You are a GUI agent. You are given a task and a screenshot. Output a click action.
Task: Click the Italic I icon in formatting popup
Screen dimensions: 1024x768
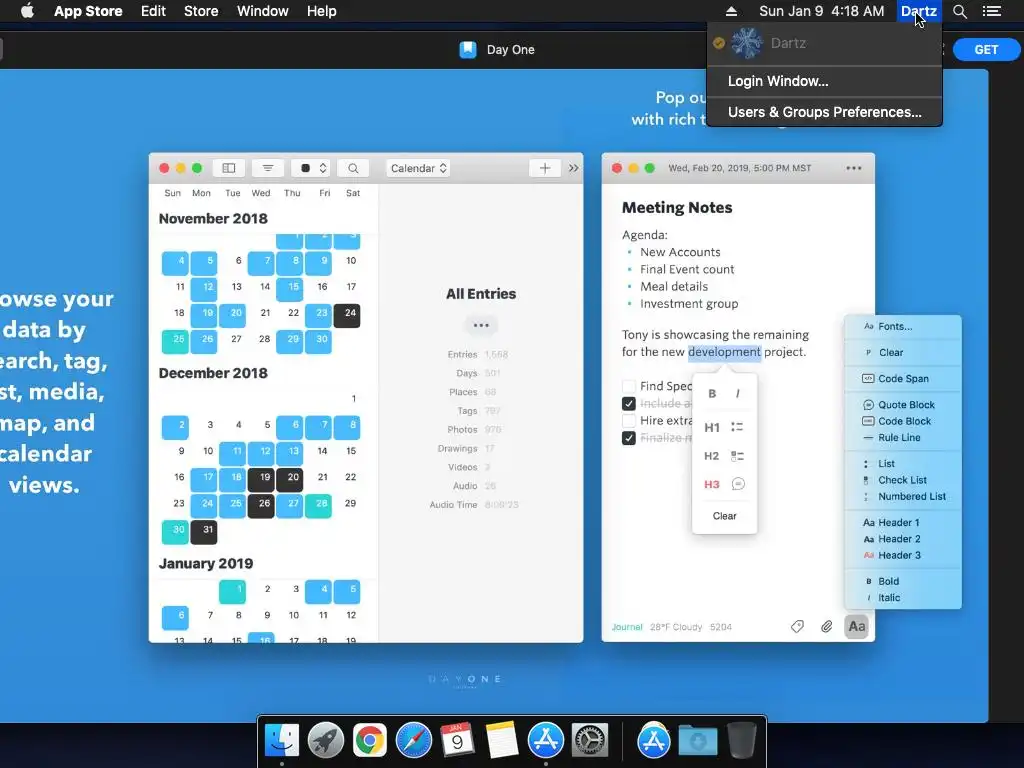coord(737,393)
